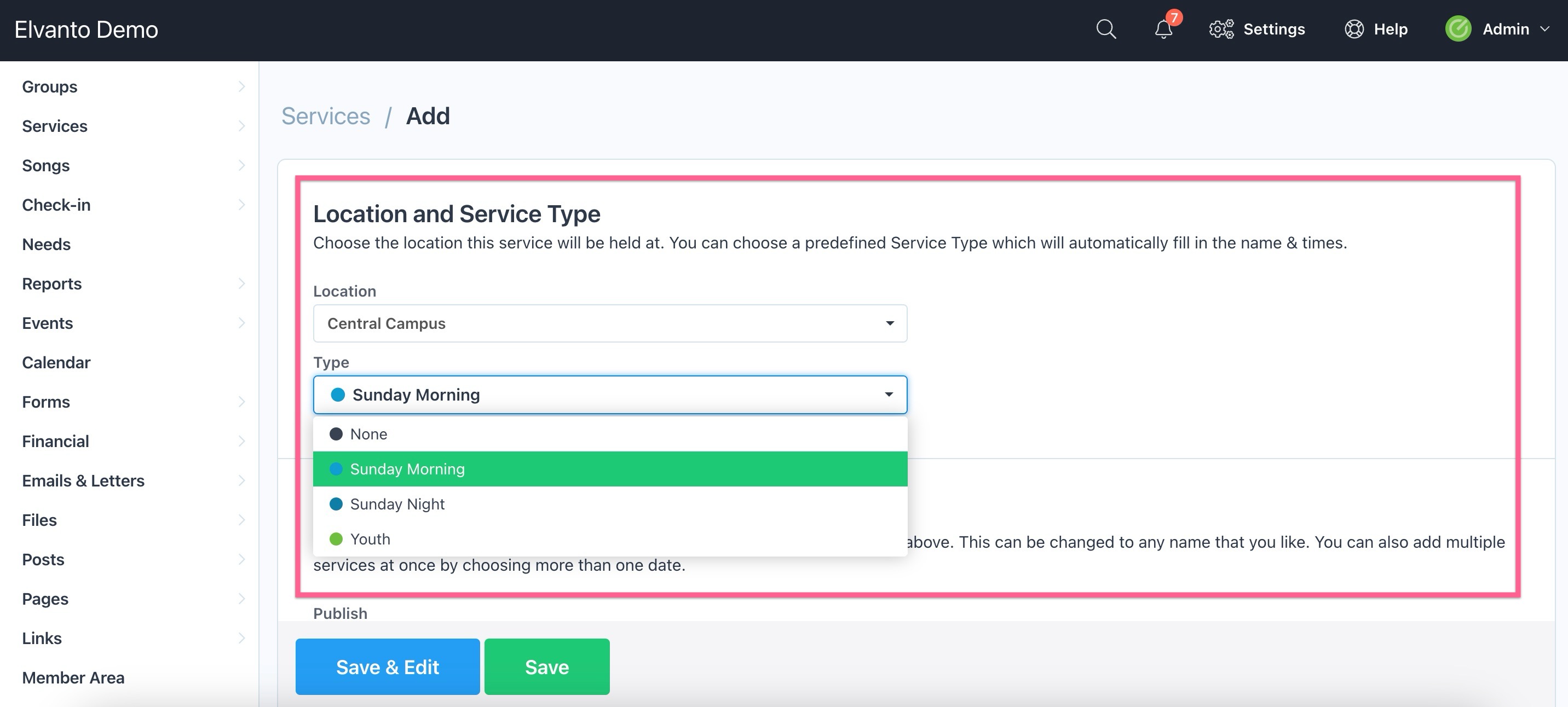Open Emails & Letters in the sidebar
This screenshot has width=1568, height=707.
[83, 480]
